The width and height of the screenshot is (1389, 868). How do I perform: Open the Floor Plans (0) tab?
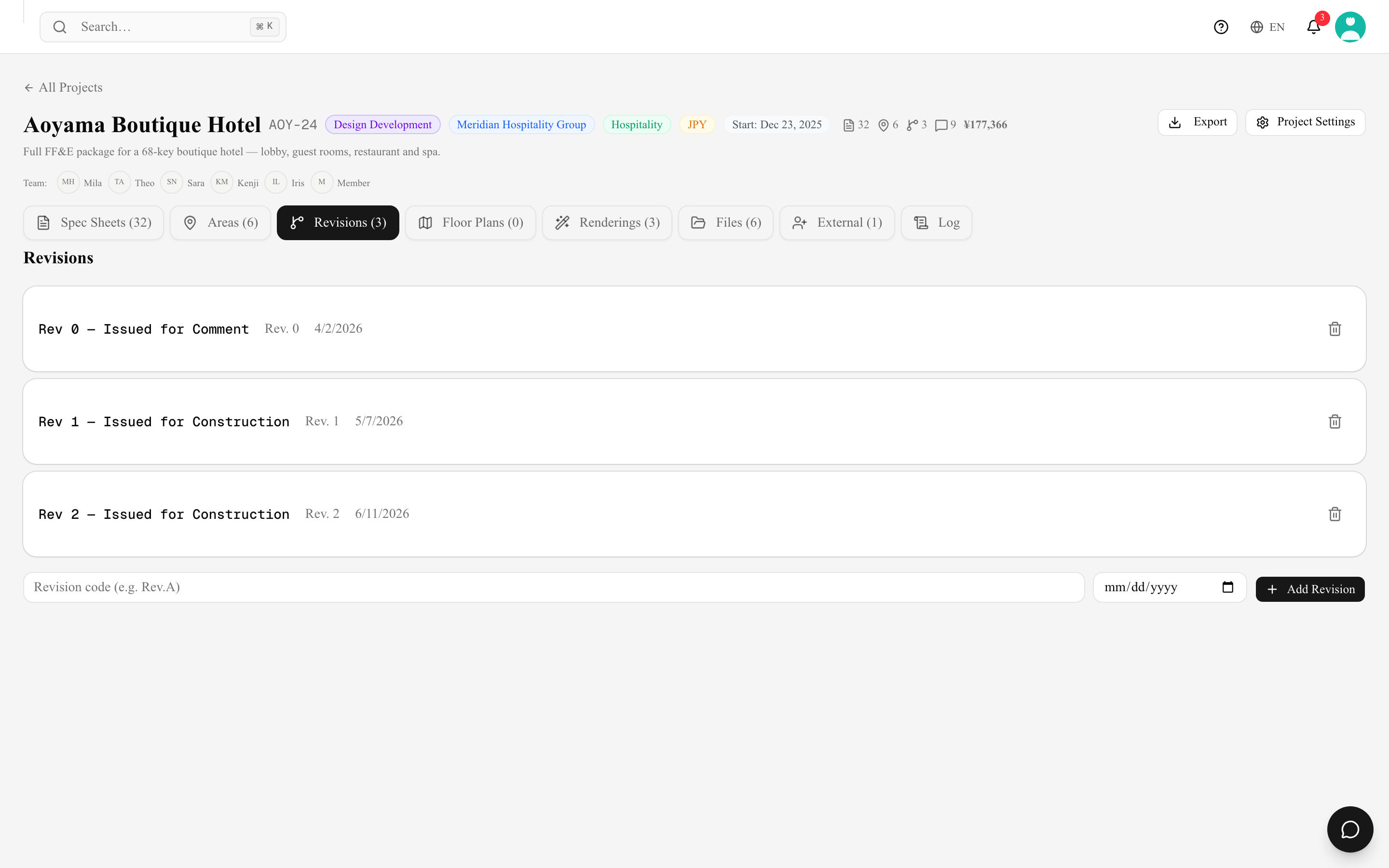pyautogui.click(x=471, y=223)
